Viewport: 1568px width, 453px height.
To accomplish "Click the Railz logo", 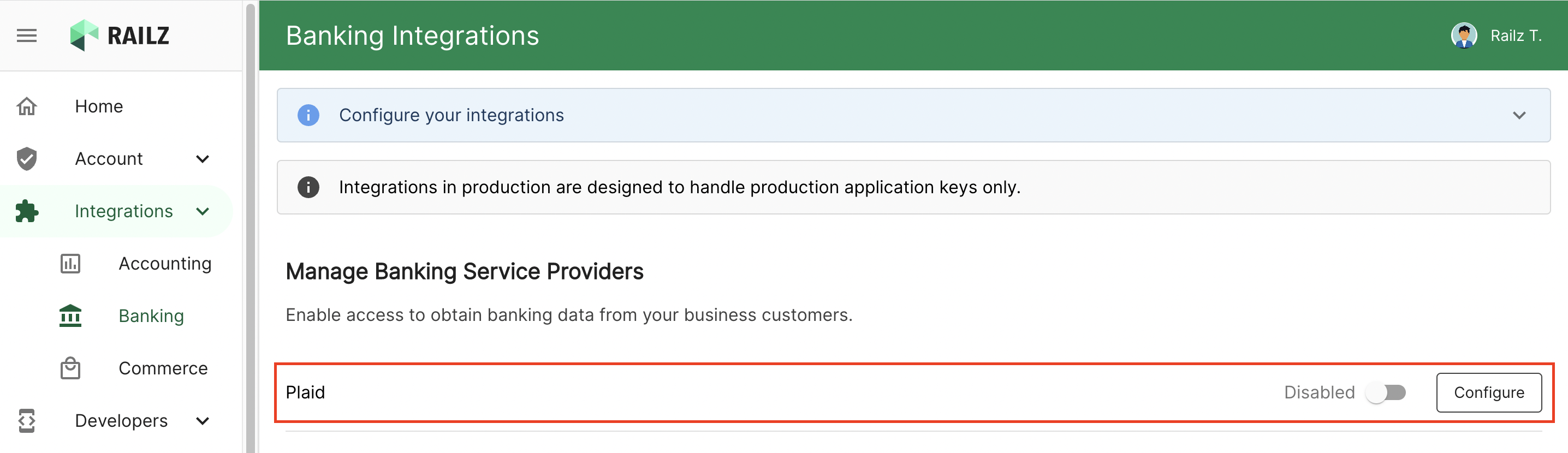I will click(120, 36).
